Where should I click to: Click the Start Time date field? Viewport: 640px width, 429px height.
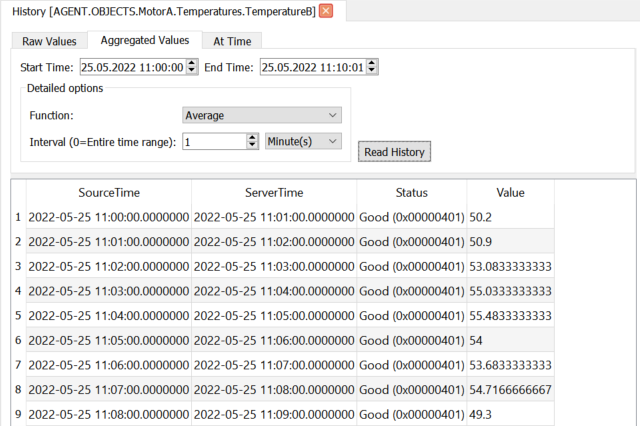click(x=133, y=67)
